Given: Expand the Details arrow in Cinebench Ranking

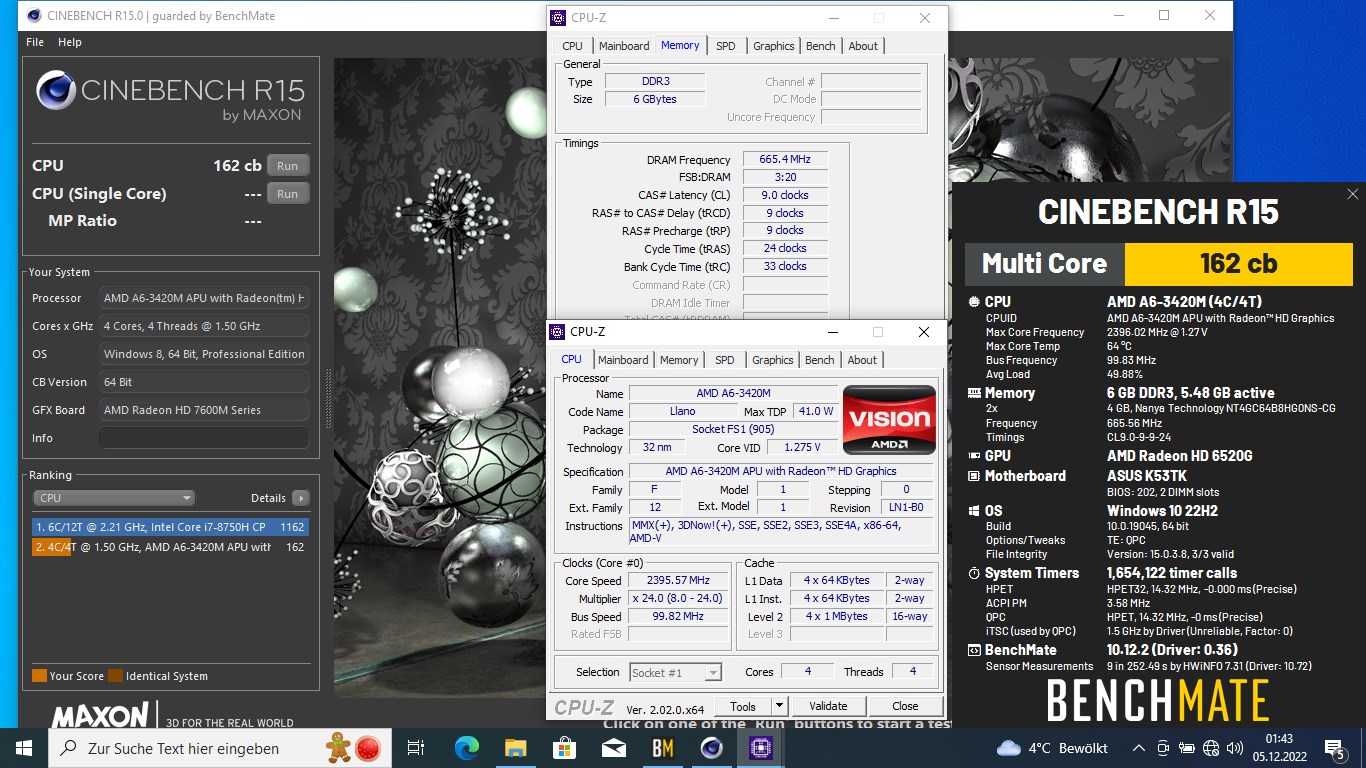Looking at the screenshot, I should [301, 498].
